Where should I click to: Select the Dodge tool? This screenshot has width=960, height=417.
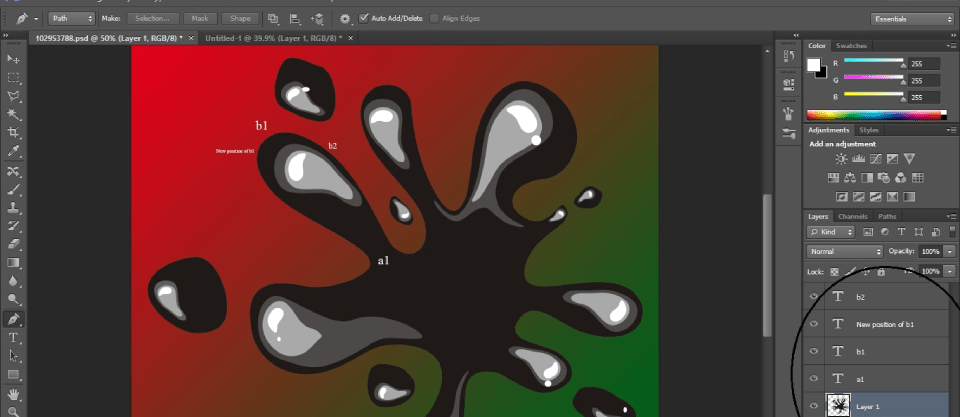pos(13,299)
